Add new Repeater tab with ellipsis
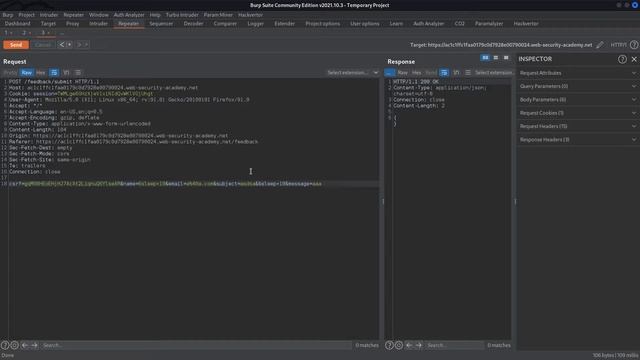The image size is (640, 360). [62, 33]
